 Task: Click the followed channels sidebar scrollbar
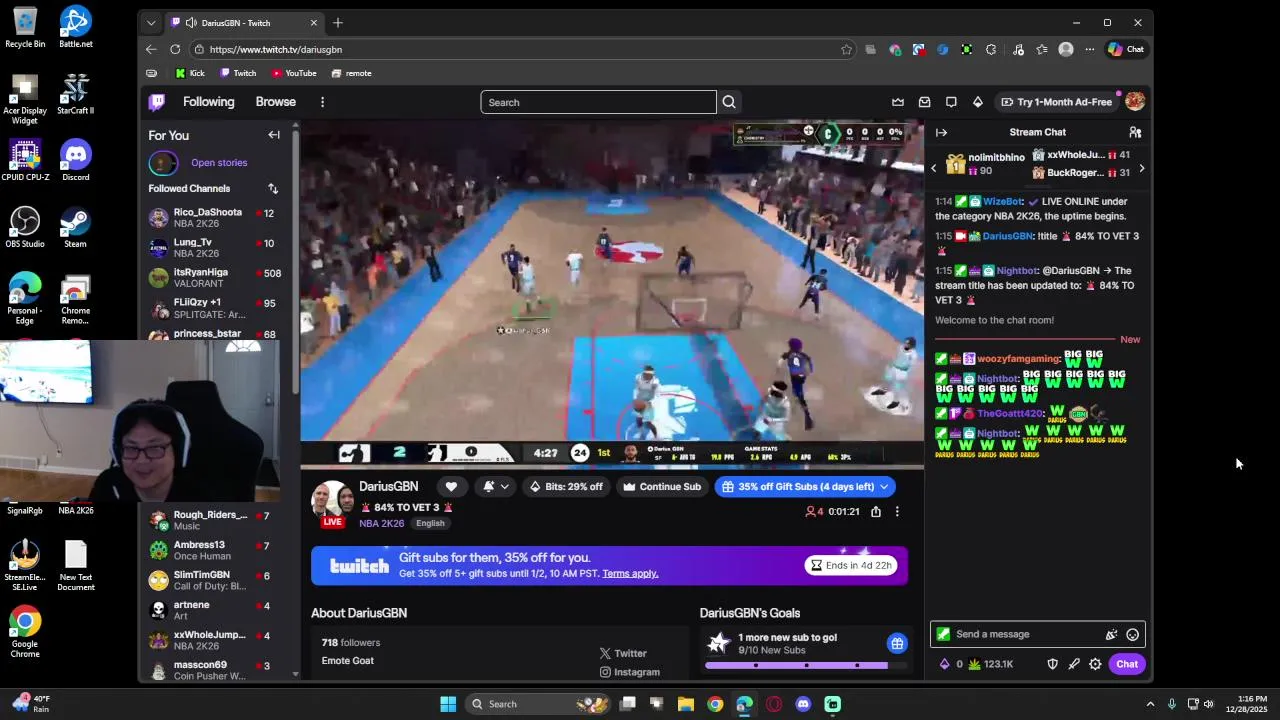tap(295, 260)
